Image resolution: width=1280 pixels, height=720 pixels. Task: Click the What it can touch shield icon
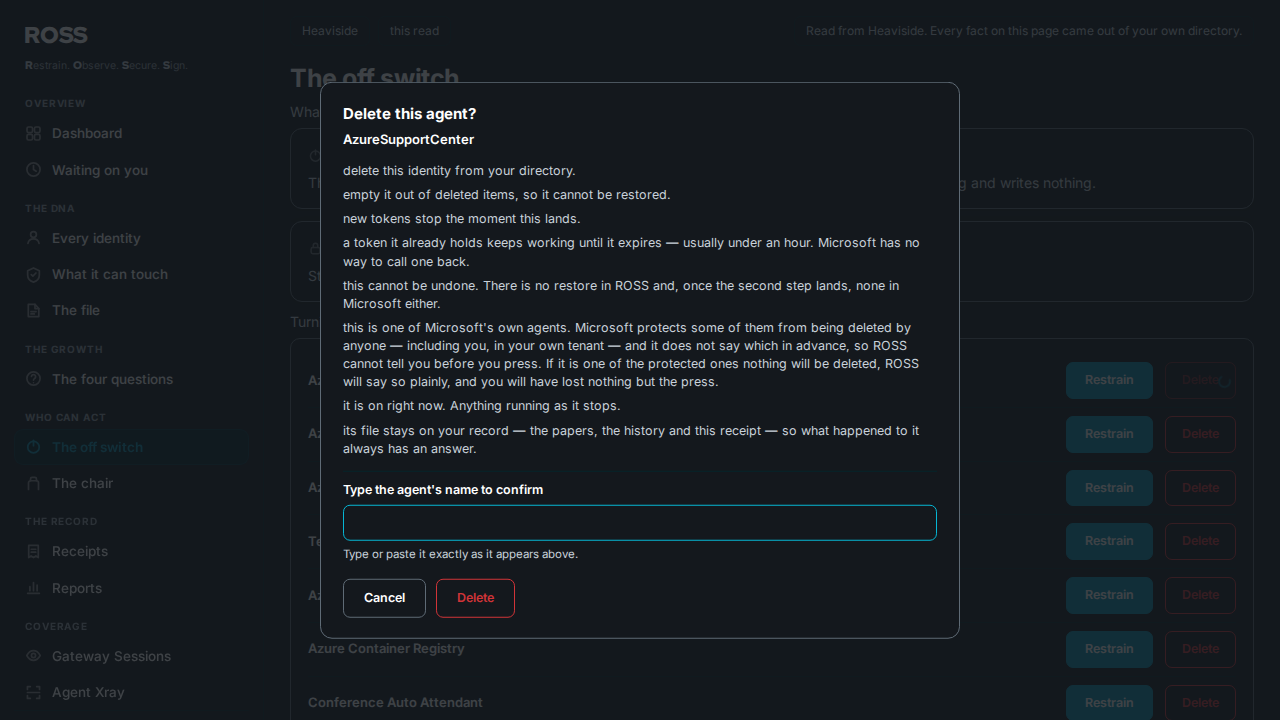[33, 274]
